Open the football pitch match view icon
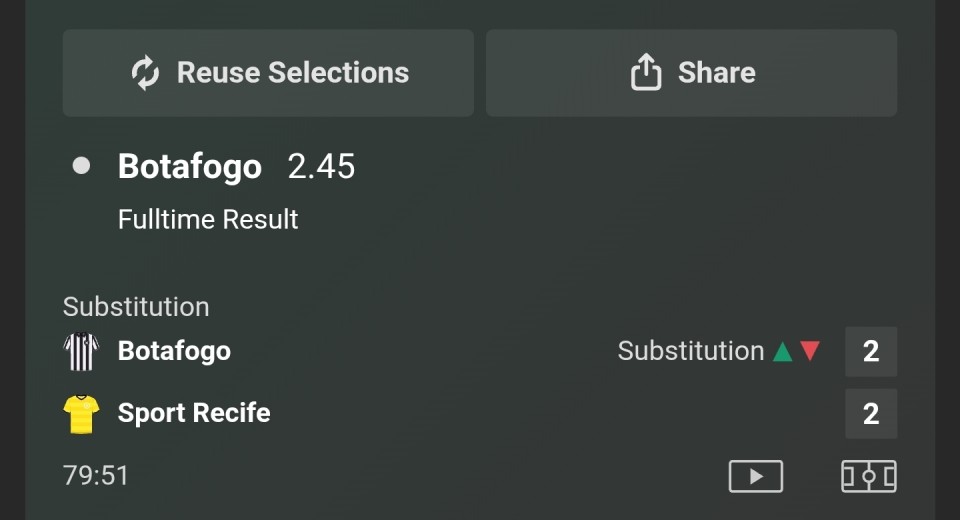 point(868,476)
